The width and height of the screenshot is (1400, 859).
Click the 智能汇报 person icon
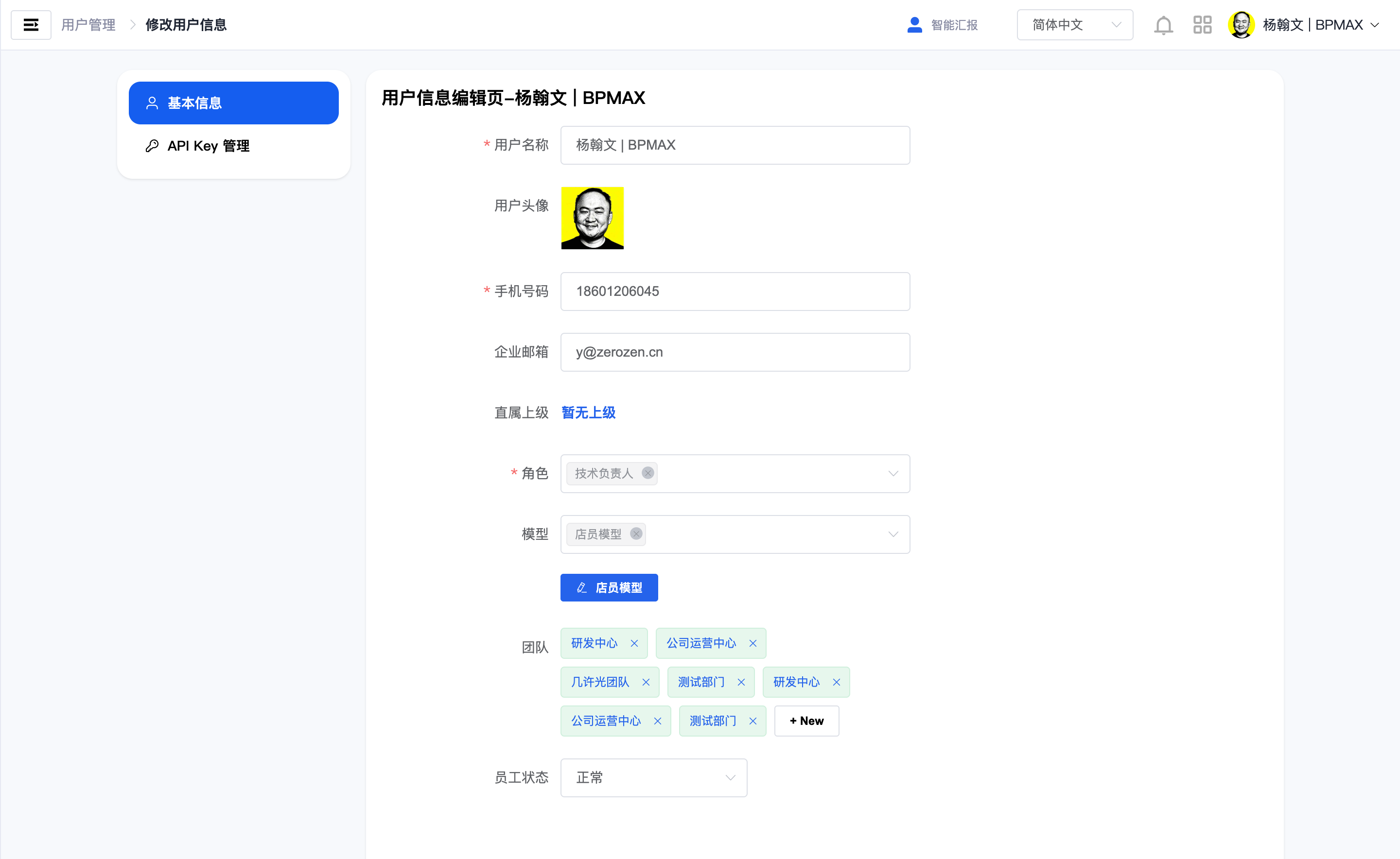click(914, 25)
